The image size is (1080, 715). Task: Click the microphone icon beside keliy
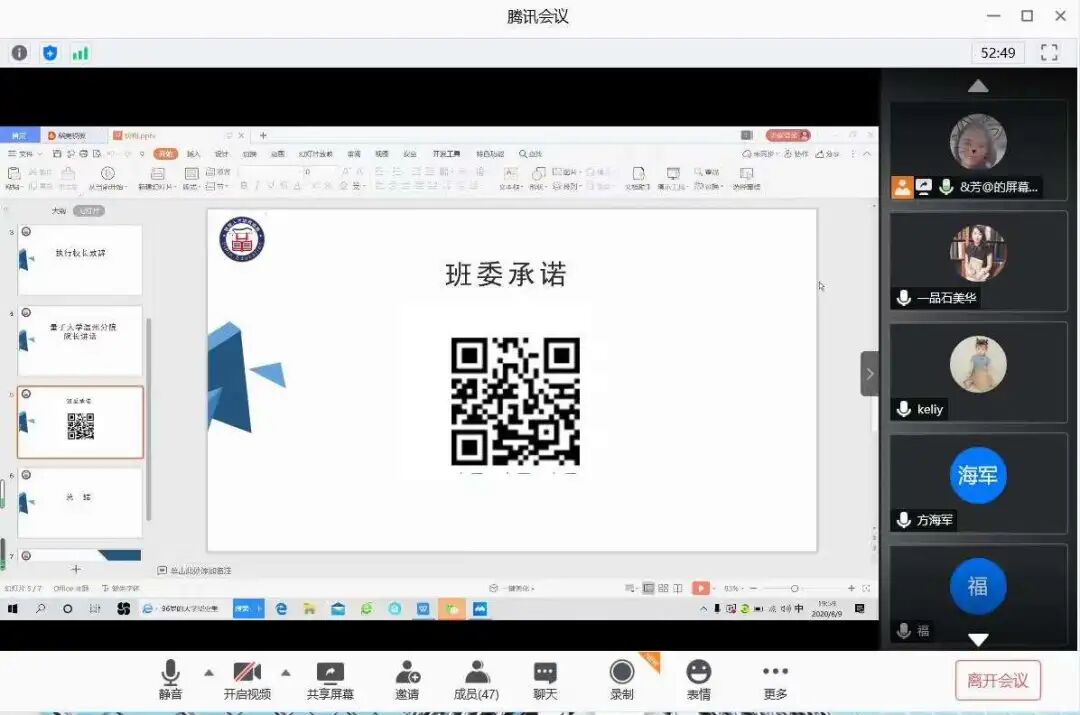pos(904,409)
